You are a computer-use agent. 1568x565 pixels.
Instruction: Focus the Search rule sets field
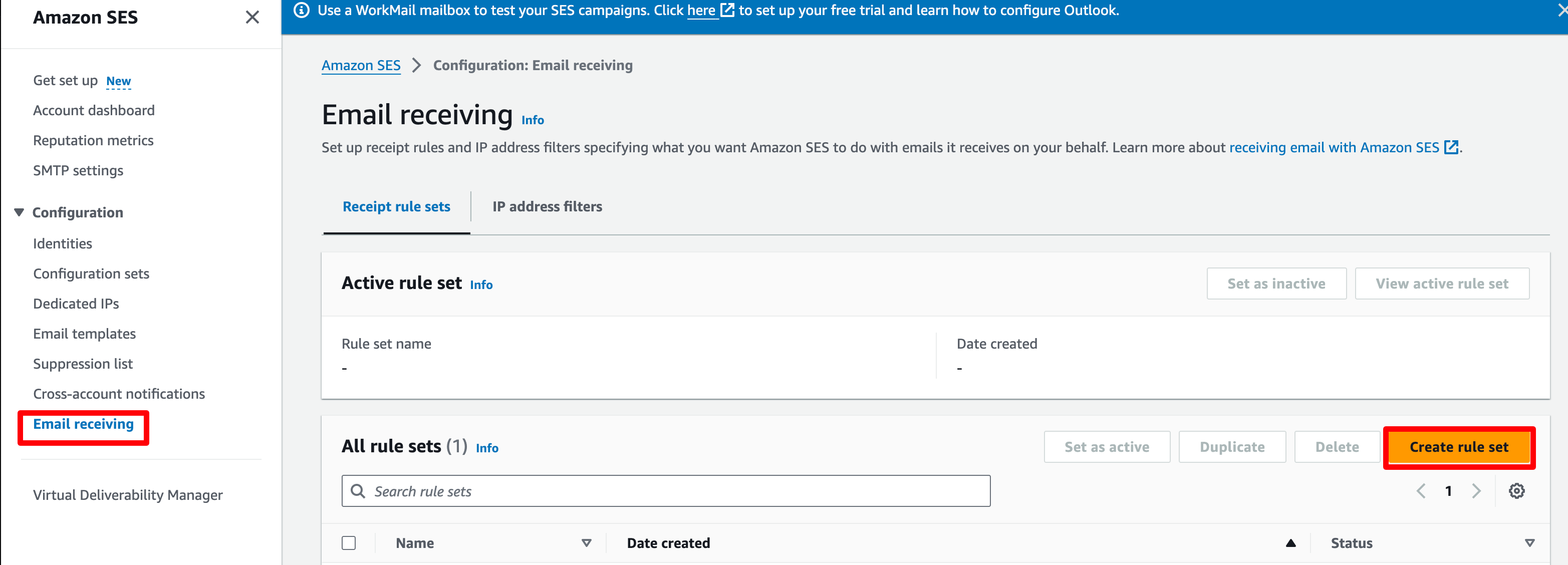point(666,491)
